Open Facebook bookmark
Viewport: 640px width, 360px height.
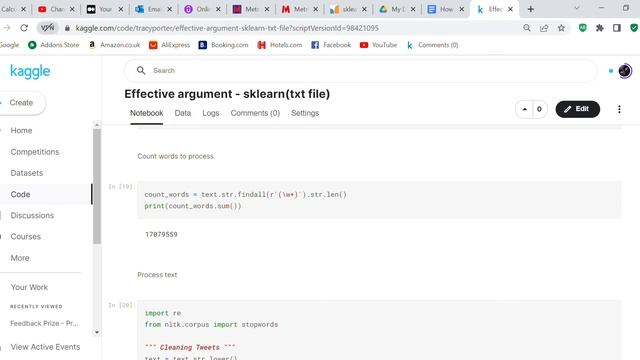click(x=331, y=45)
